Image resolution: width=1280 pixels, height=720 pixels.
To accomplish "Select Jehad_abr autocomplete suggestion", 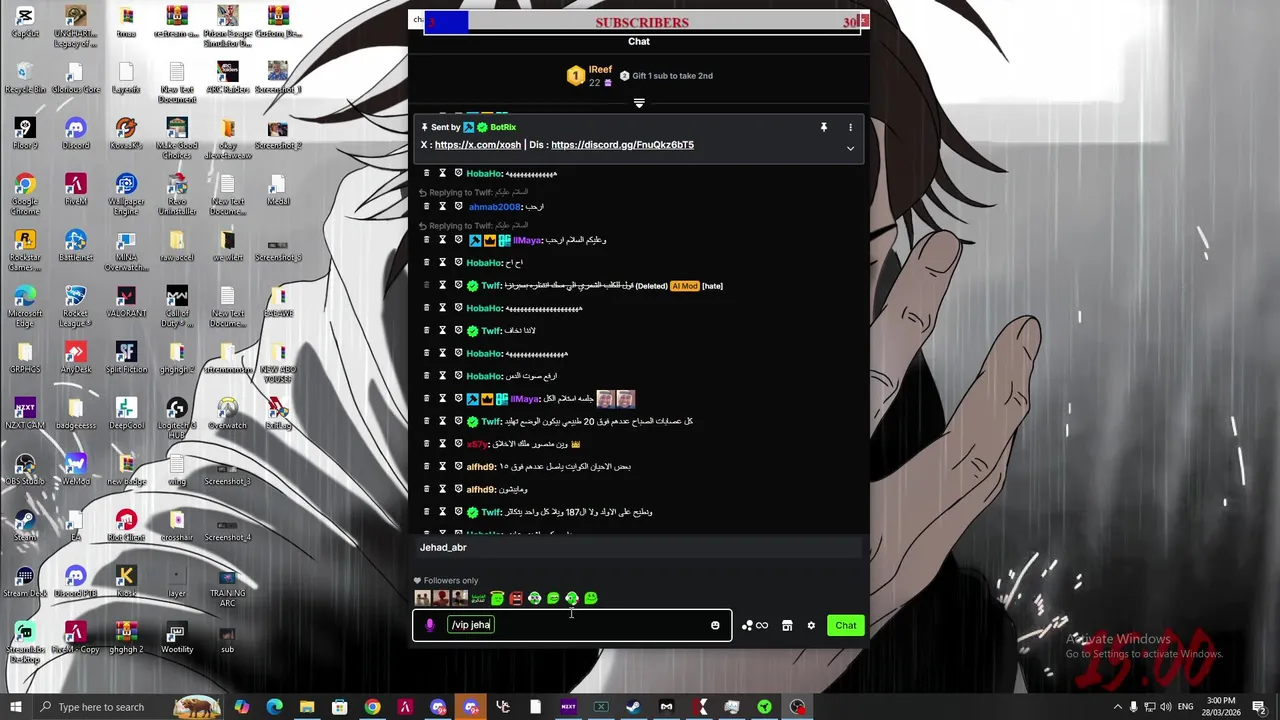I will click(x=638, y=547).
